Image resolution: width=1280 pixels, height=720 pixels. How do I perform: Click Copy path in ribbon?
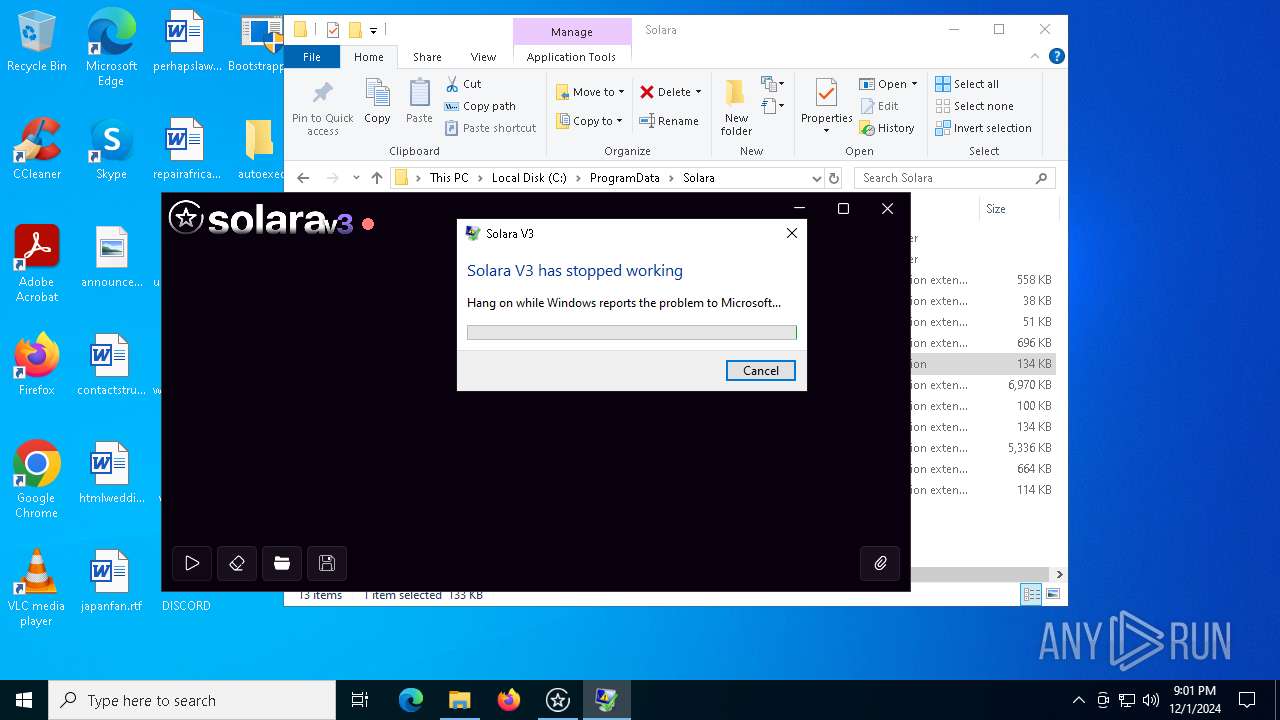480,106
